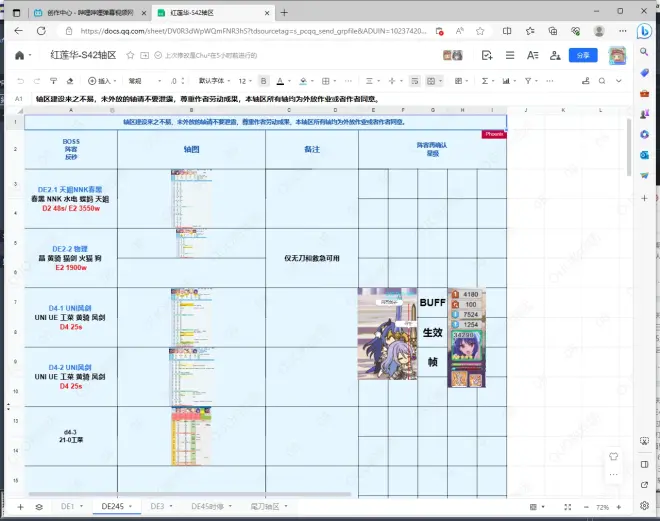Add a new sheet with the plus icon
Viewport: 660px width, 521px height.
(x=21, y=507)
